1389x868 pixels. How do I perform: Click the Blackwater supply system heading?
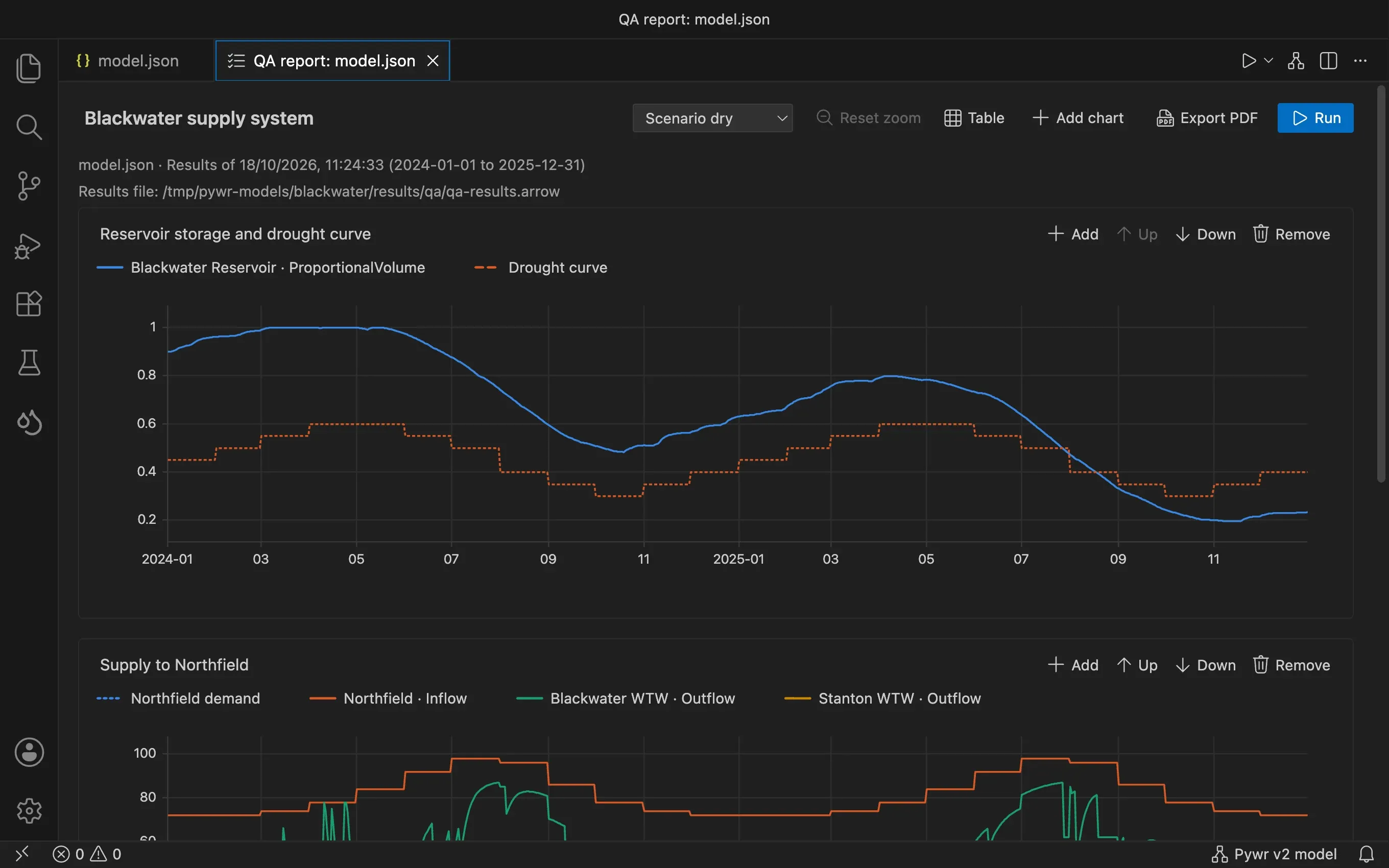[x=199, y=118]
